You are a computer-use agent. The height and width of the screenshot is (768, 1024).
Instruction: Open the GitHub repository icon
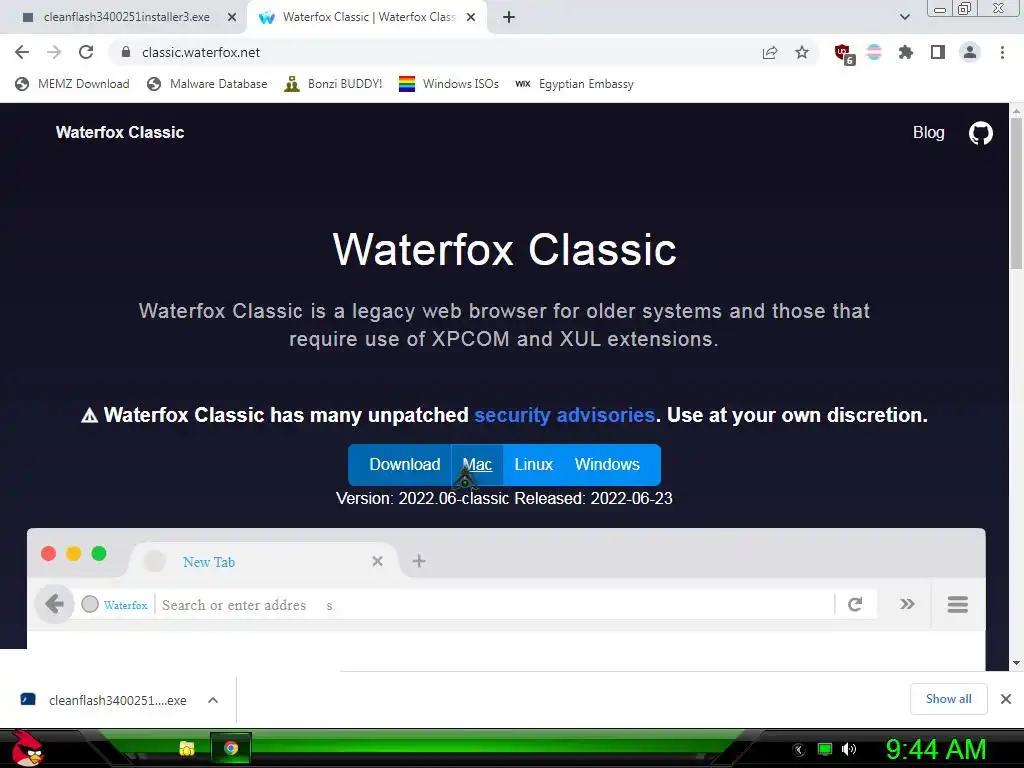pyautogui.click(x=980, y=133)
